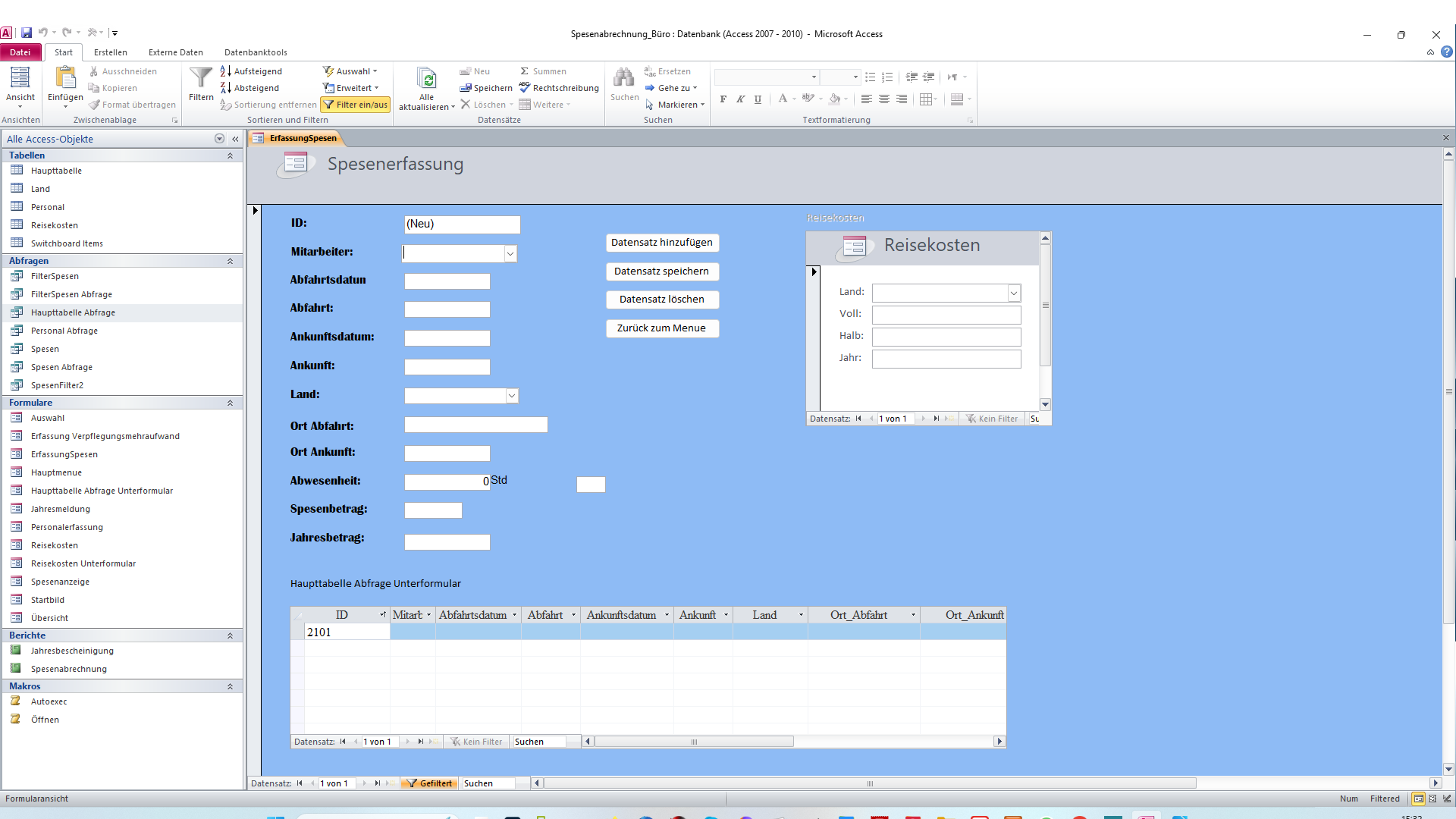The height and width of the screenshot is (819, 1456).
Task: Switch to Datenbanktools ribbon tab
Action: (x=256, y=52)
